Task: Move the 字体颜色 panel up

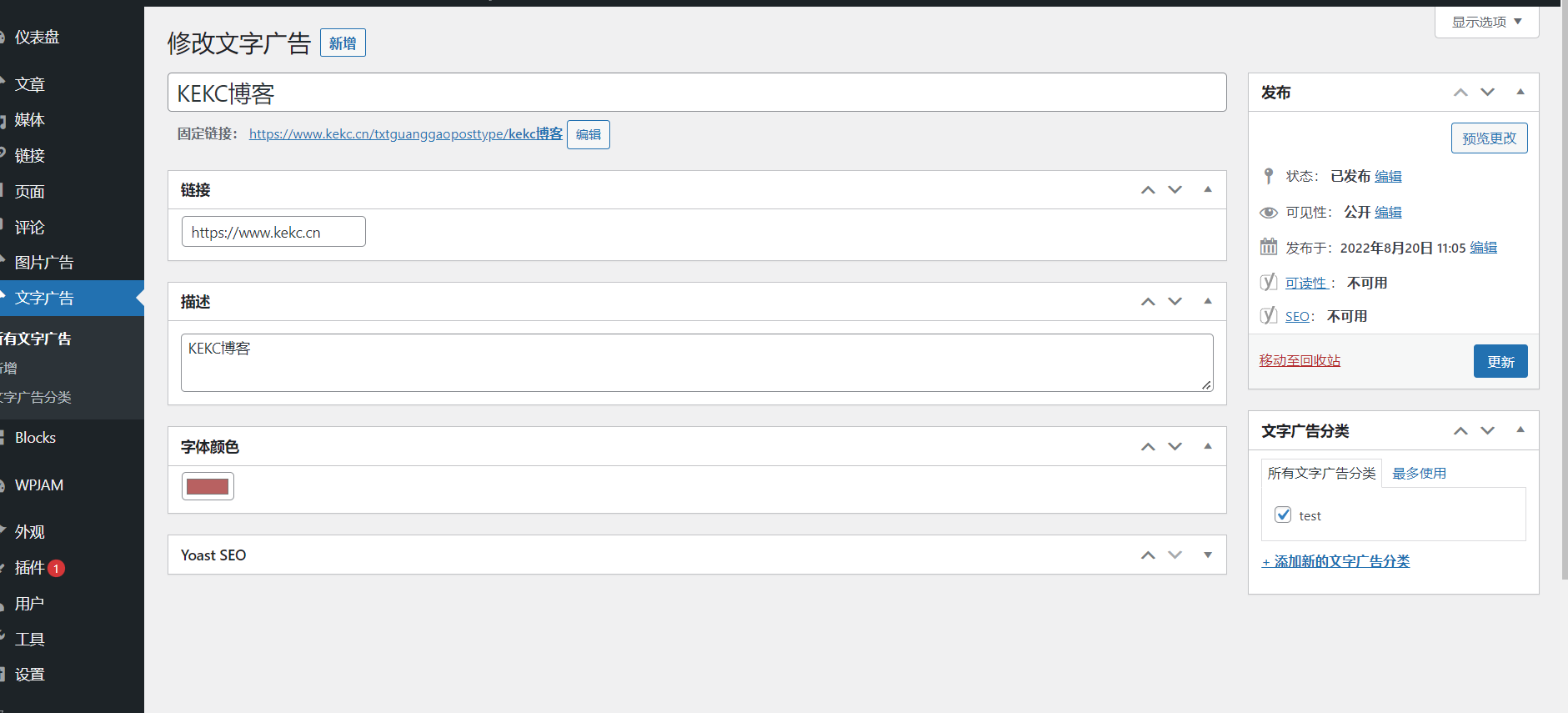Action: coord(1148,447)
